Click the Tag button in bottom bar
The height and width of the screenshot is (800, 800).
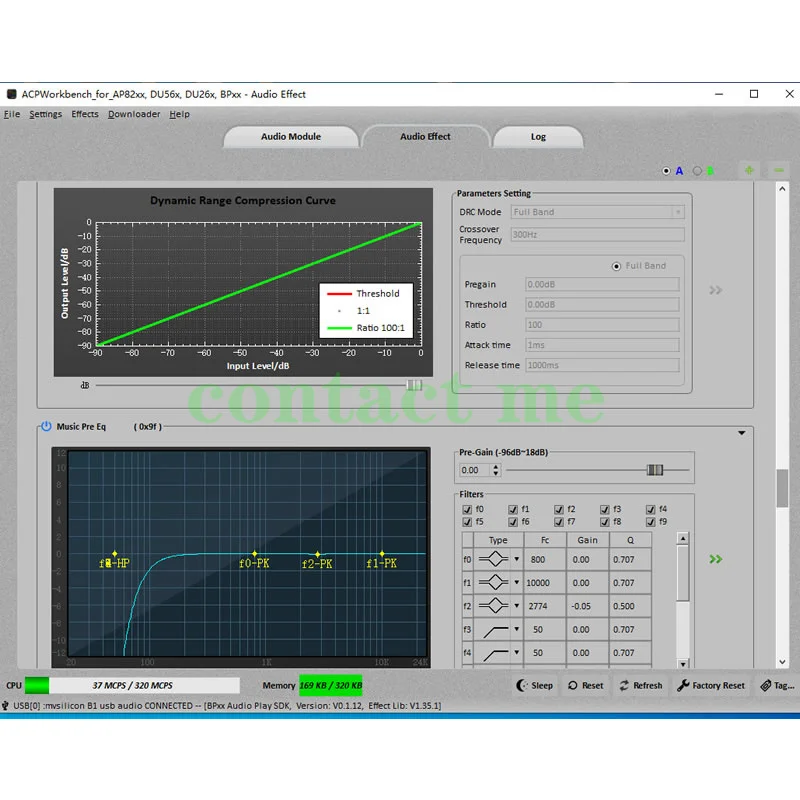(777, 685)
